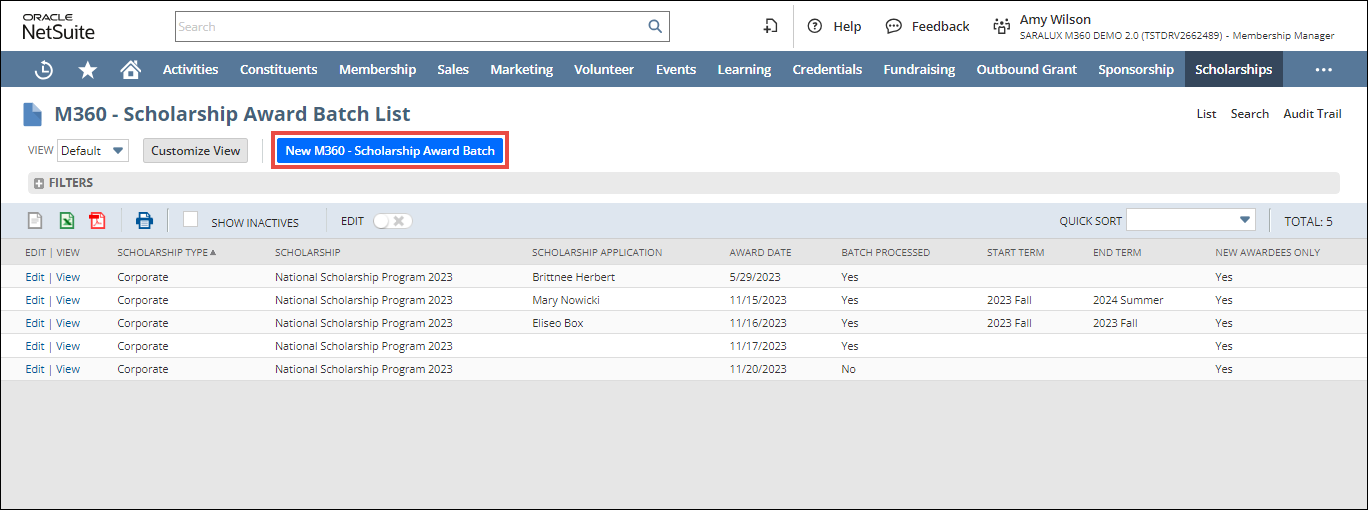The image size is (1368, 510).
Task: Go to Home via house icon
Action: (130, 69)
